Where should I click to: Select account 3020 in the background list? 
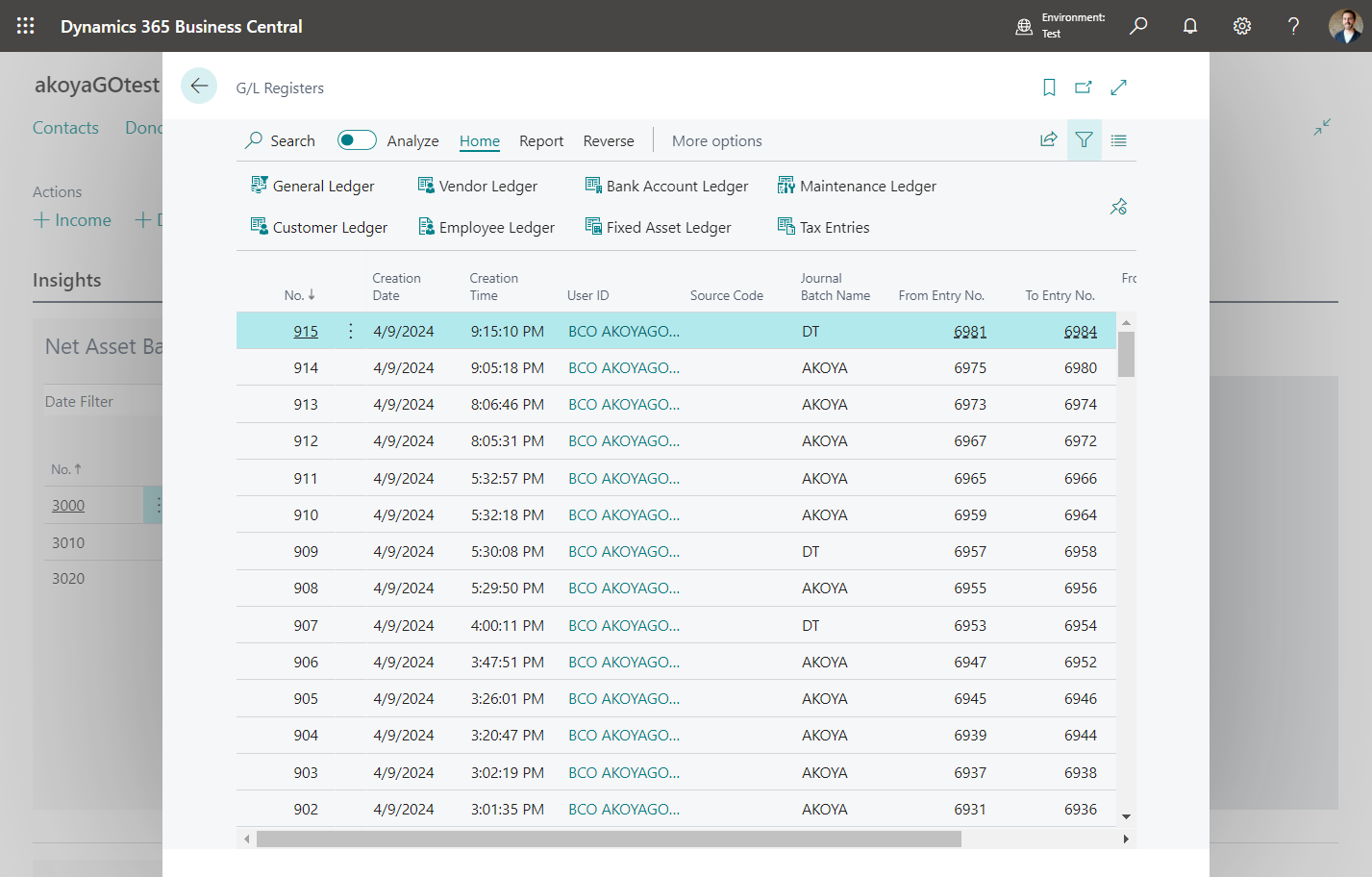point(68,578)
